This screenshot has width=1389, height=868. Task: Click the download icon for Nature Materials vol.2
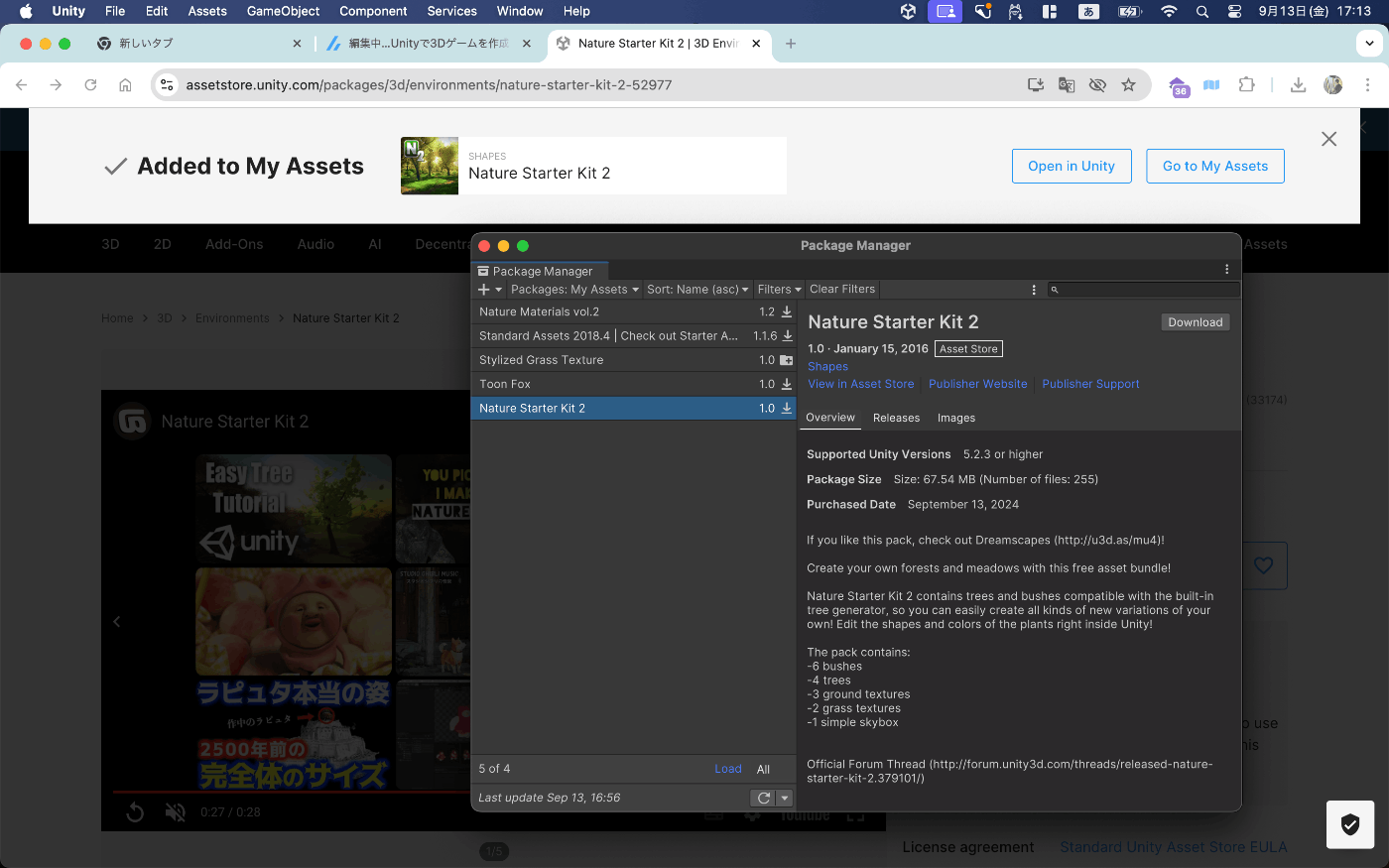tap(787, 311)
